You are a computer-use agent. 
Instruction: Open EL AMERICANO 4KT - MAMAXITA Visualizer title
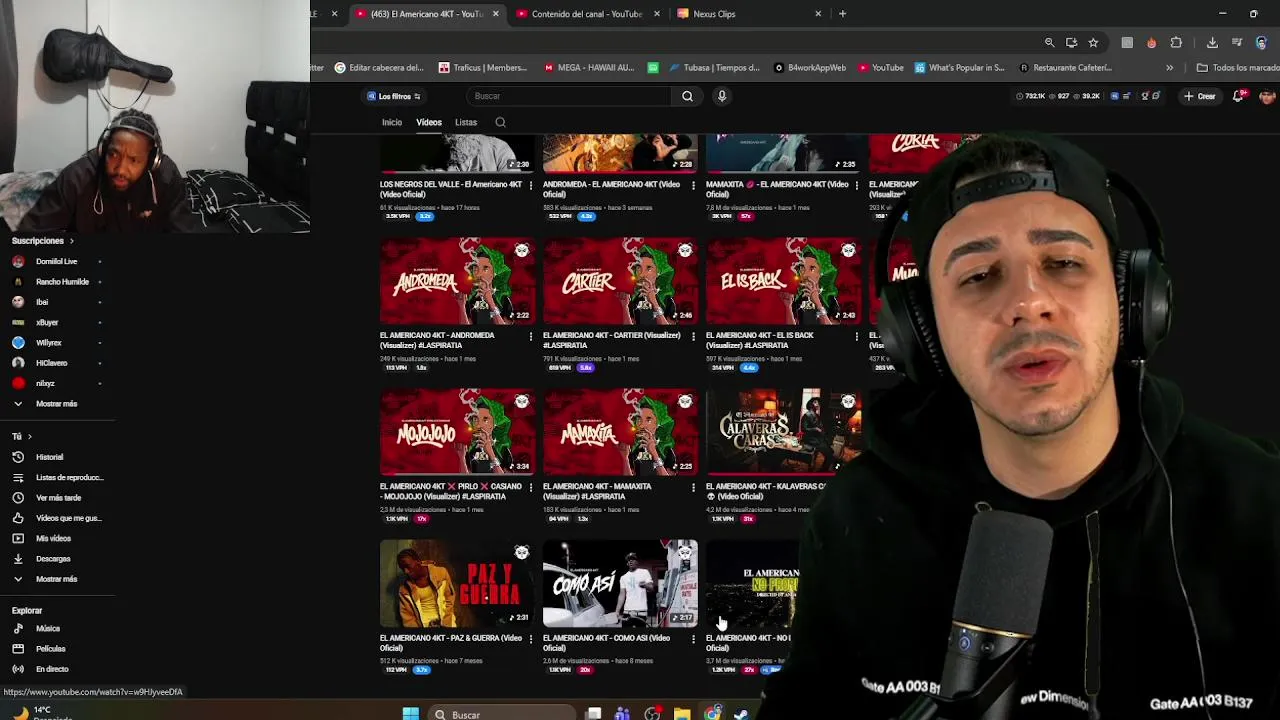point(597,491)
